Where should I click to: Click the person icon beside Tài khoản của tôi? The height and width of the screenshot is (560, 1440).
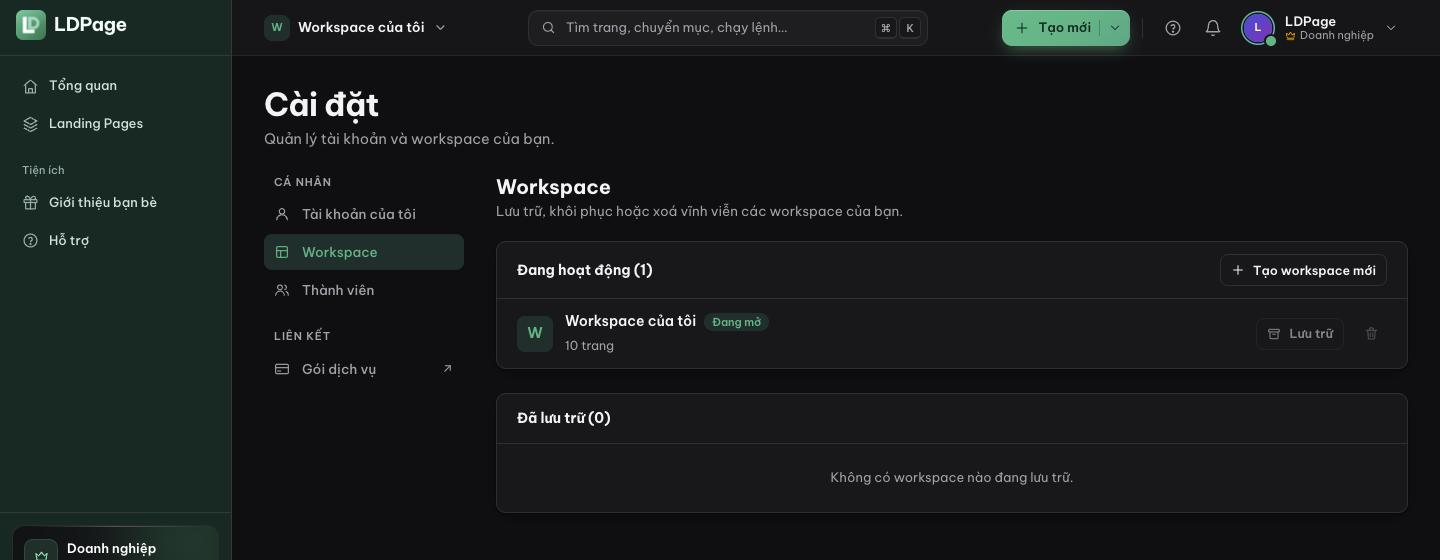(x=282, y=215)
